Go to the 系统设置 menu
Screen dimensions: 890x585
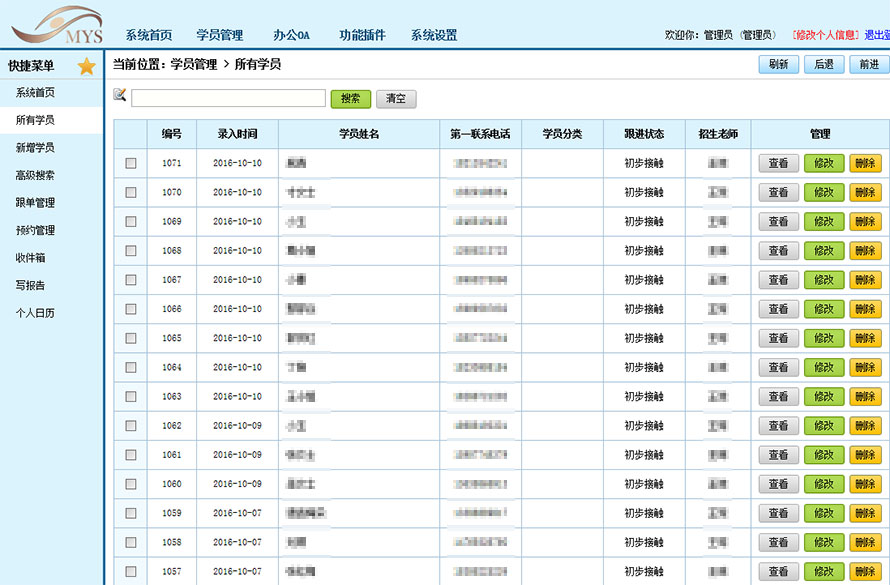(434, 35)
